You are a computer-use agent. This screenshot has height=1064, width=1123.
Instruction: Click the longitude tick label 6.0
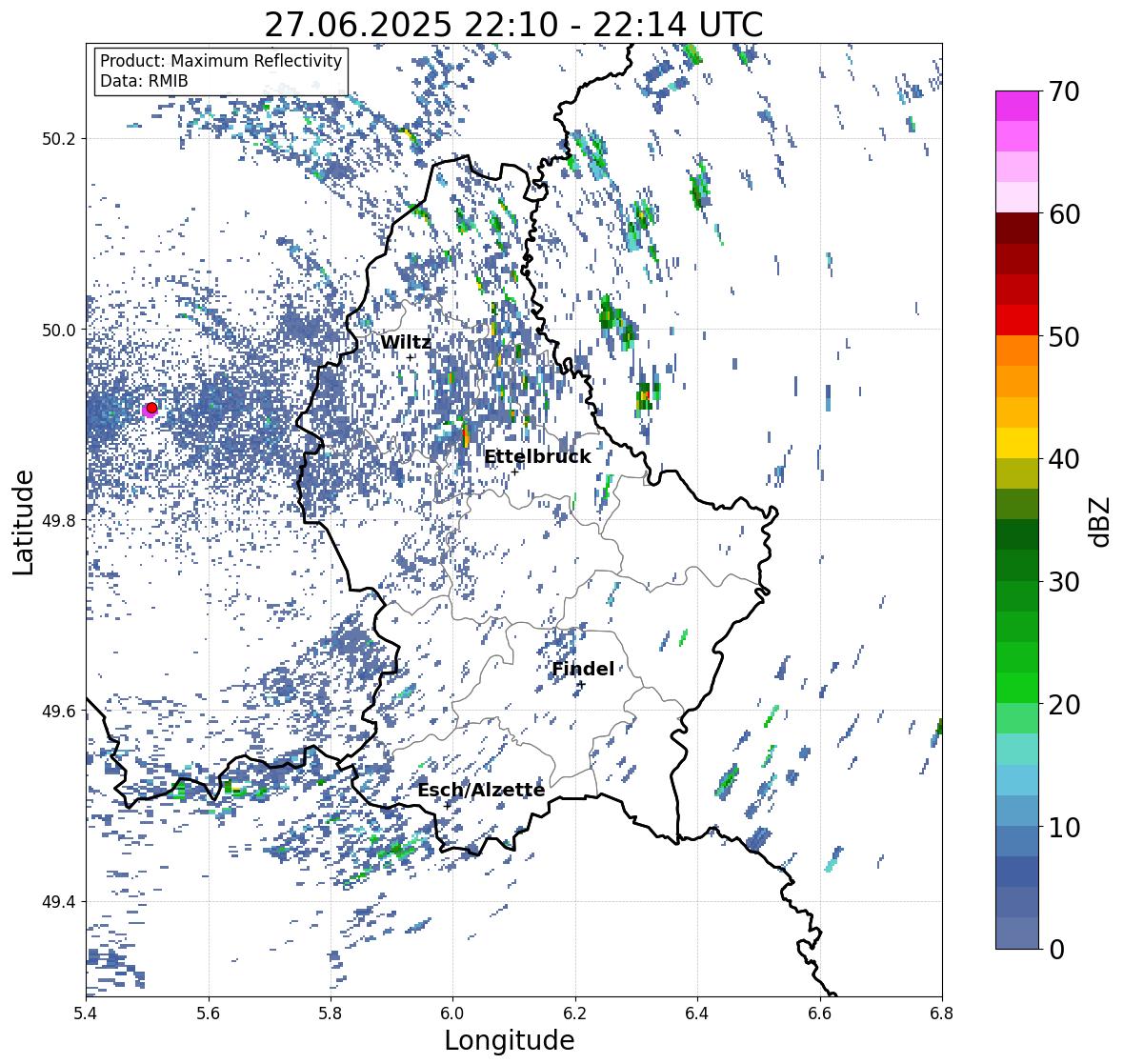pyautogui.click(x=452, y=1014)
